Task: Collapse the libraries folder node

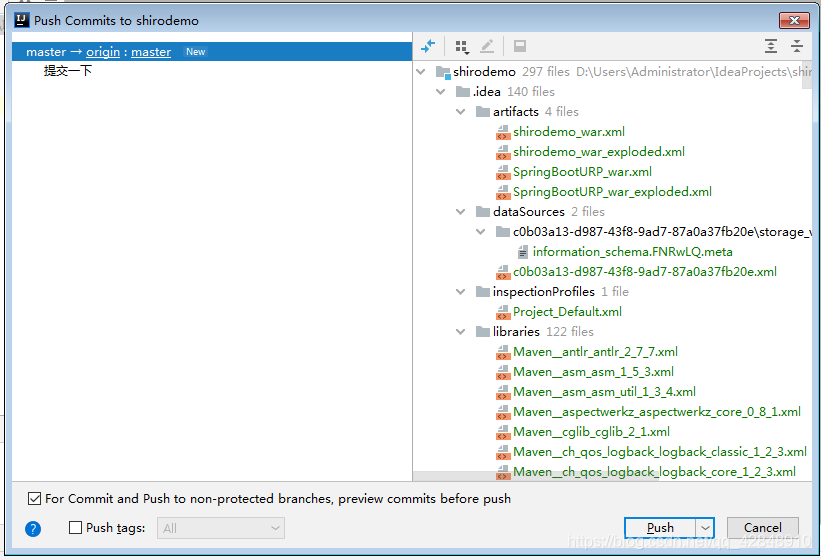Action: [x=461, y=331]
